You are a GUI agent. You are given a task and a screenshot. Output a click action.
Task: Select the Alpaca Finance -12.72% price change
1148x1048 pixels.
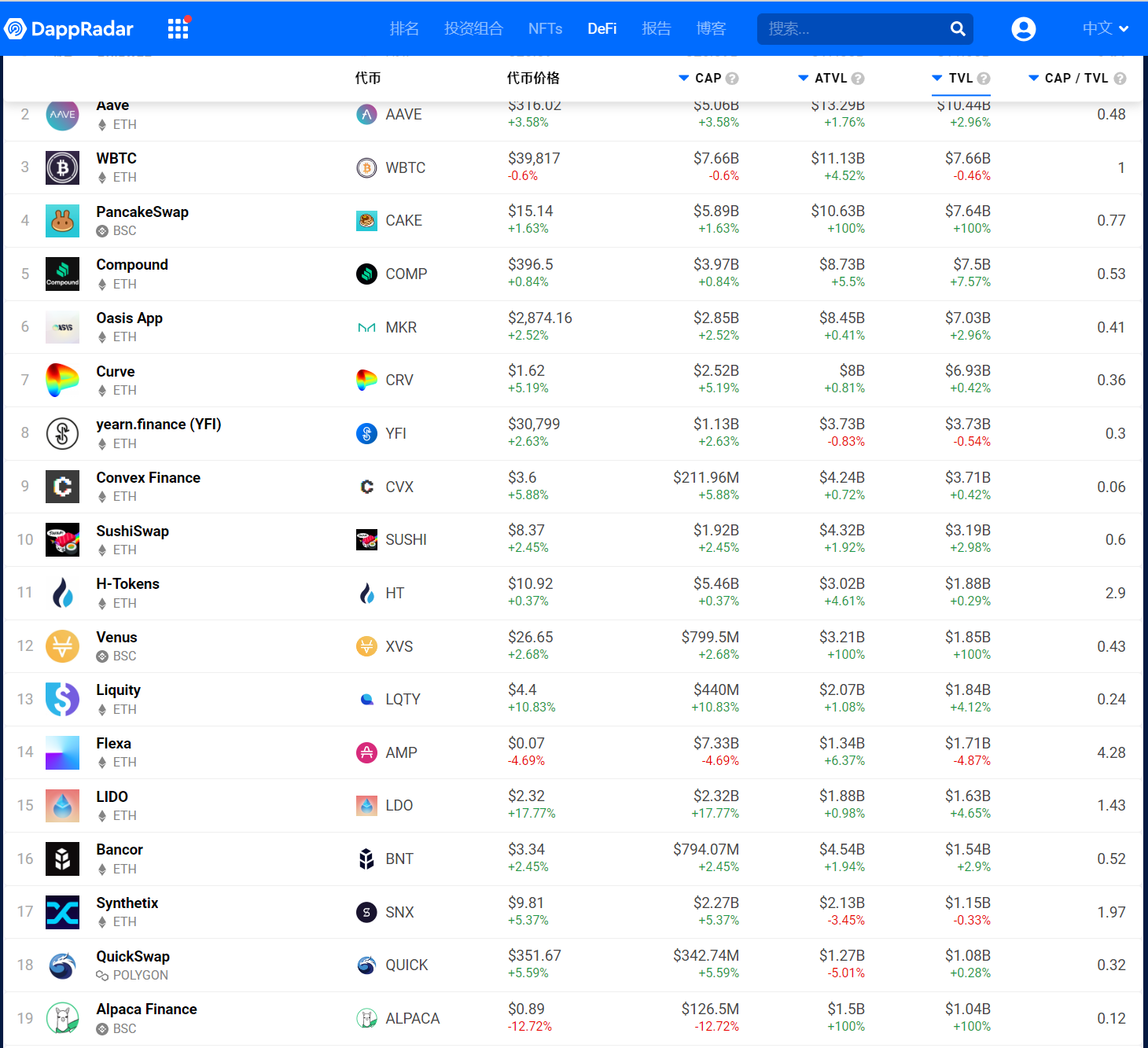[x=530, y=1027]
